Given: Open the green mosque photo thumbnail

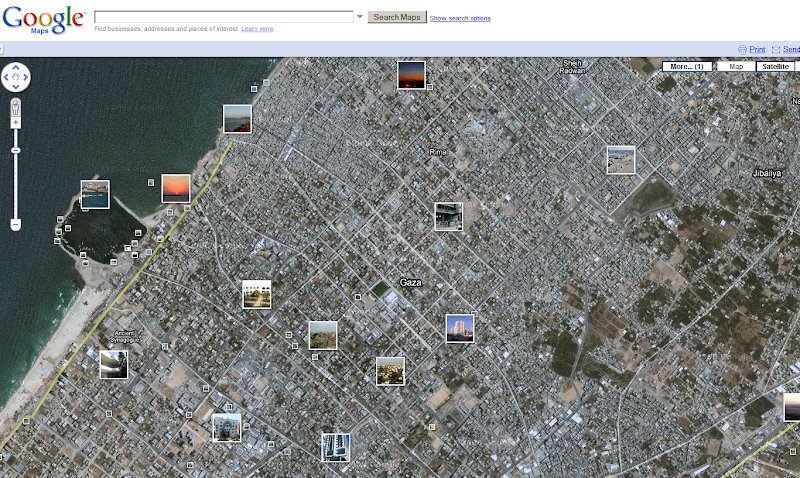Looking at the screenshot, I should coord(227,427).
